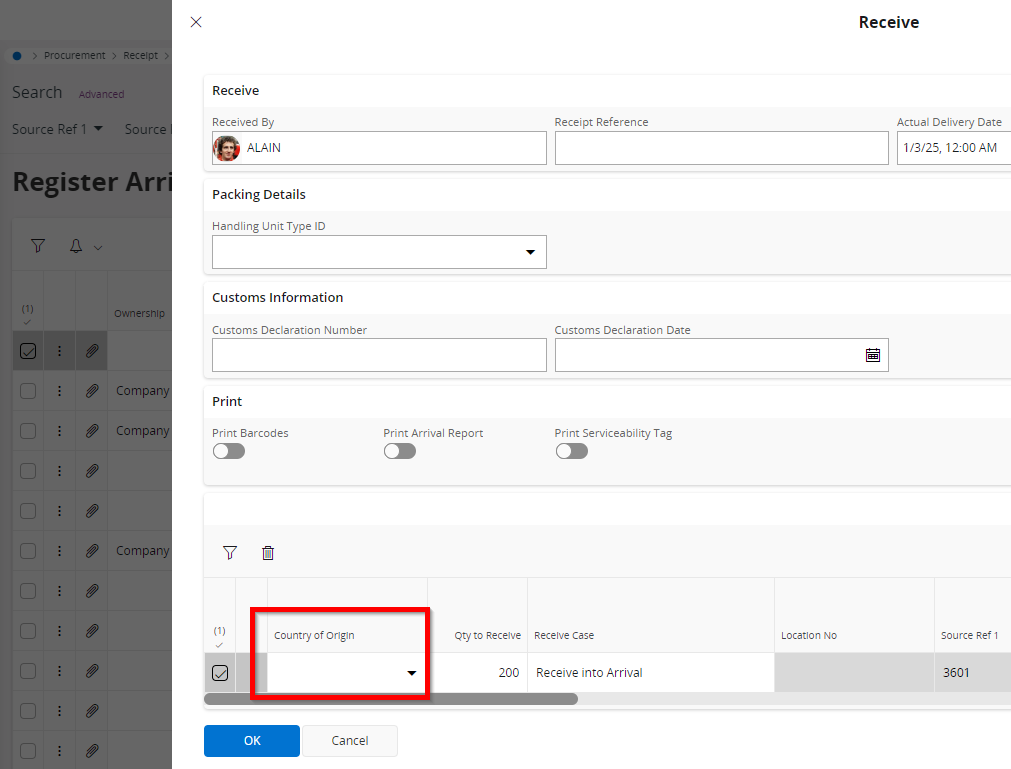1011x769 pixels.
Task: Click the Location No column header
Action: [809, 636]
